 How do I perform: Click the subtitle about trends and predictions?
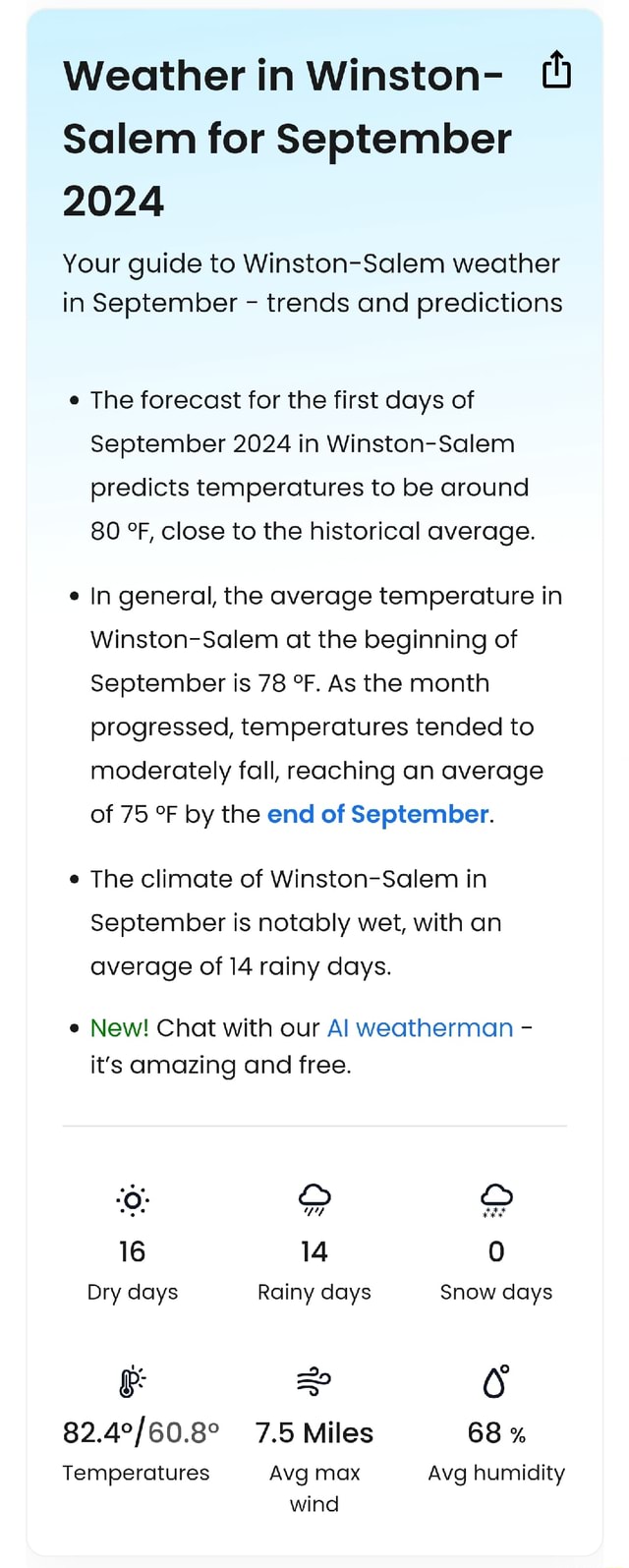[311, 283]
